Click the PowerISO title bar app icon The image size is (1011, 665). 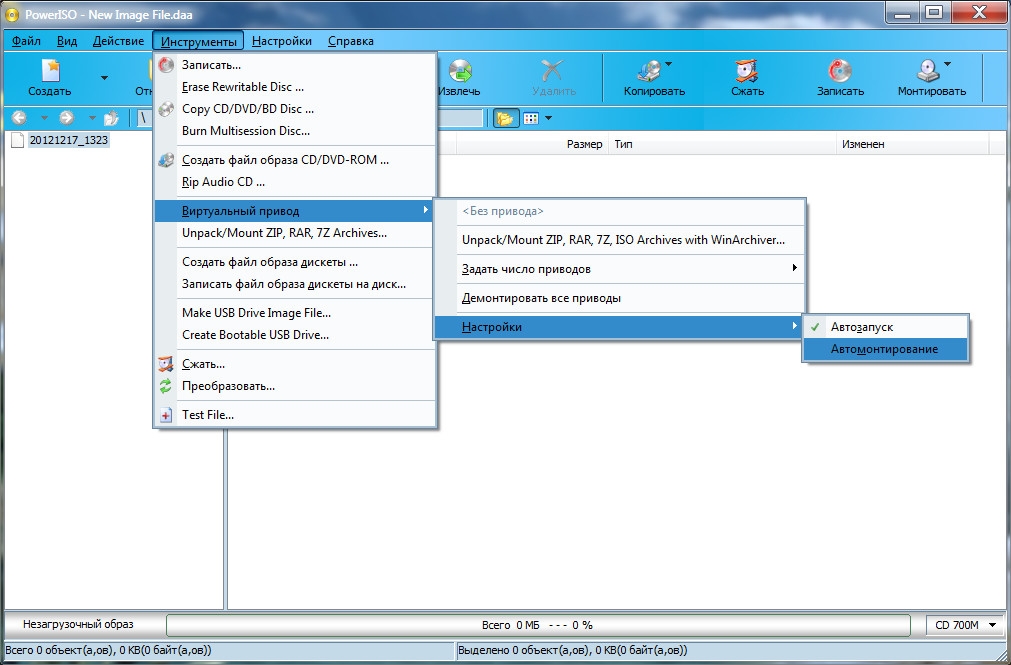(12, 14)
